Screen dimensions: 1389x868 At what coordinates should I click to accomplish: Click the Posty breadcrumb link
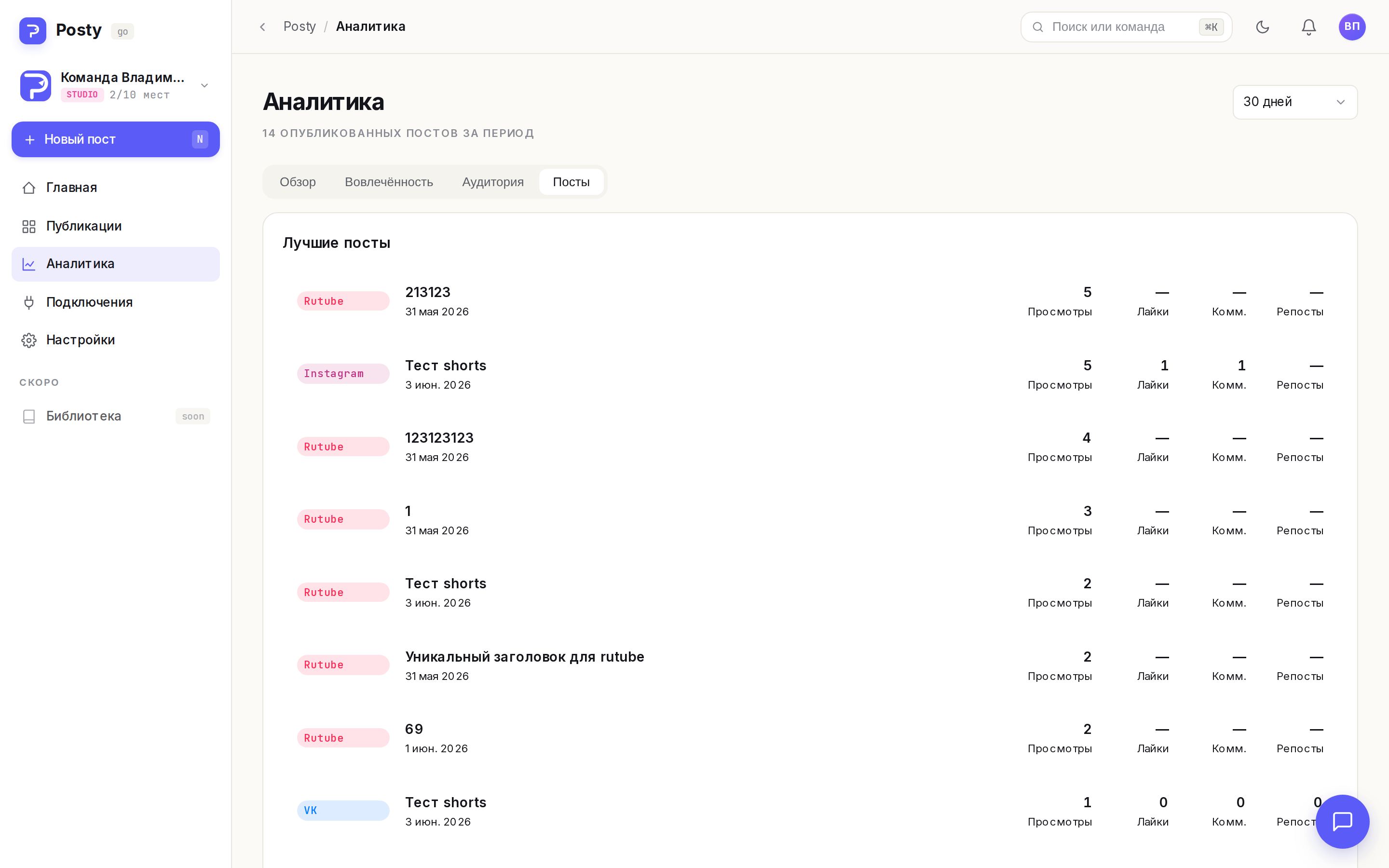coord(300,27)
